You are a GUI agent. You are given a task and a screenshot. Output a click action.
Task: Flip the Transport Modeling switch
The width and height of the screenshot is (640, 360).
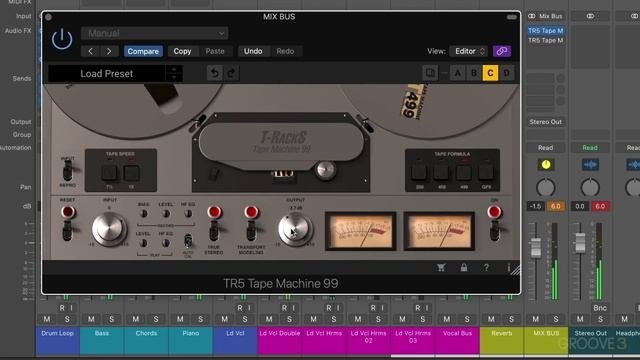251,231
